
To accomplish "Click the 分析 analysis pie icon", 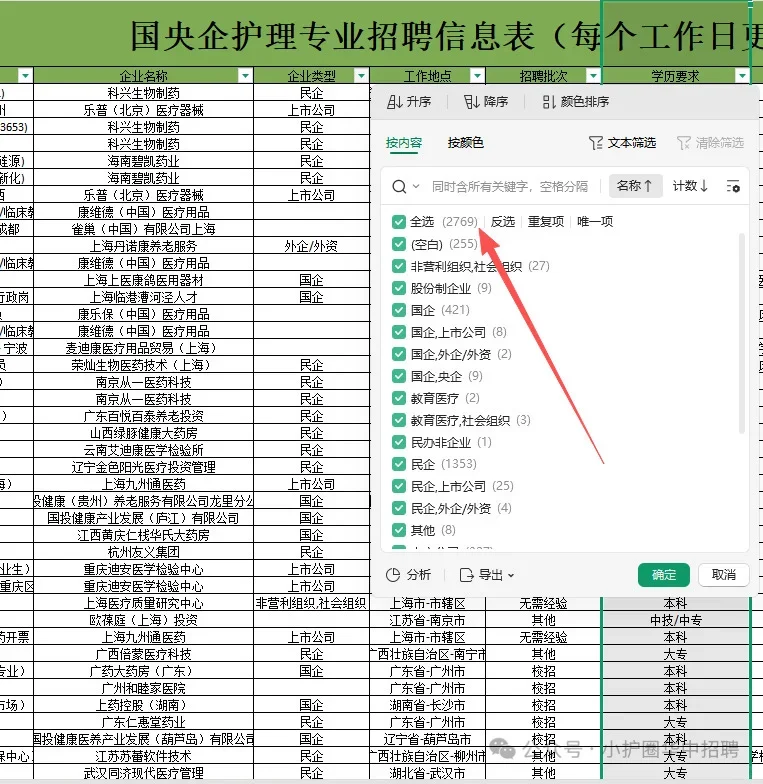I will (x=393, y=575).
